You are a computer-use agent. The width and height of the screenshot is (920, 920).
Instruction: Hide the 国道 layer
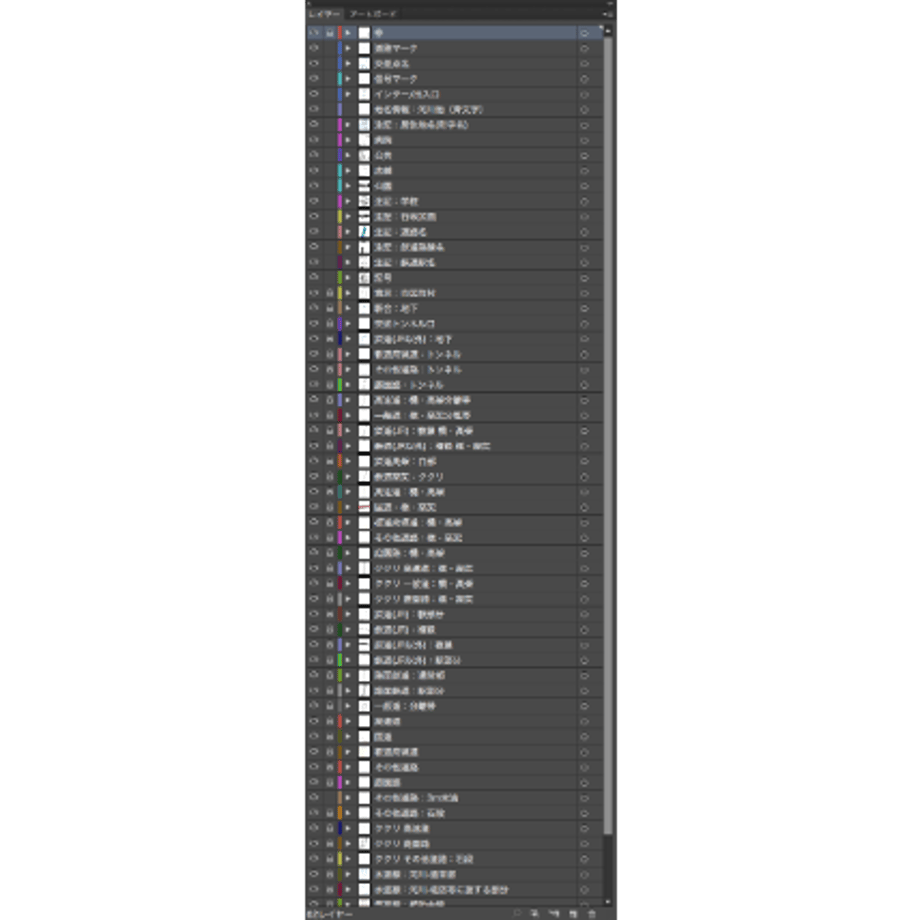314,737
